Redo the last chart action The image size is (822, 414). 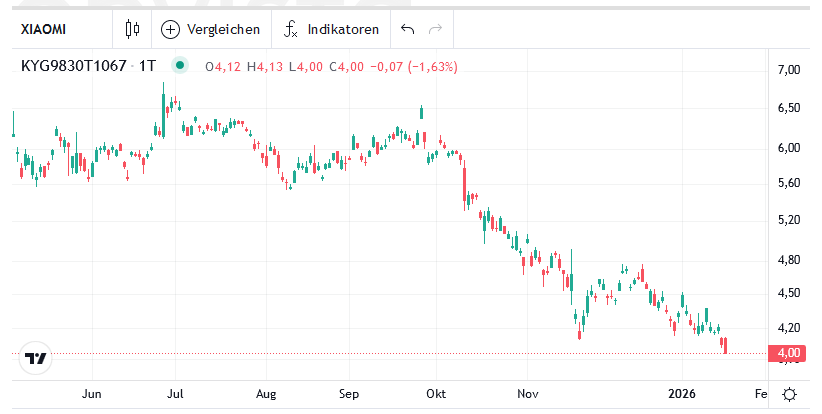point(434,29)
